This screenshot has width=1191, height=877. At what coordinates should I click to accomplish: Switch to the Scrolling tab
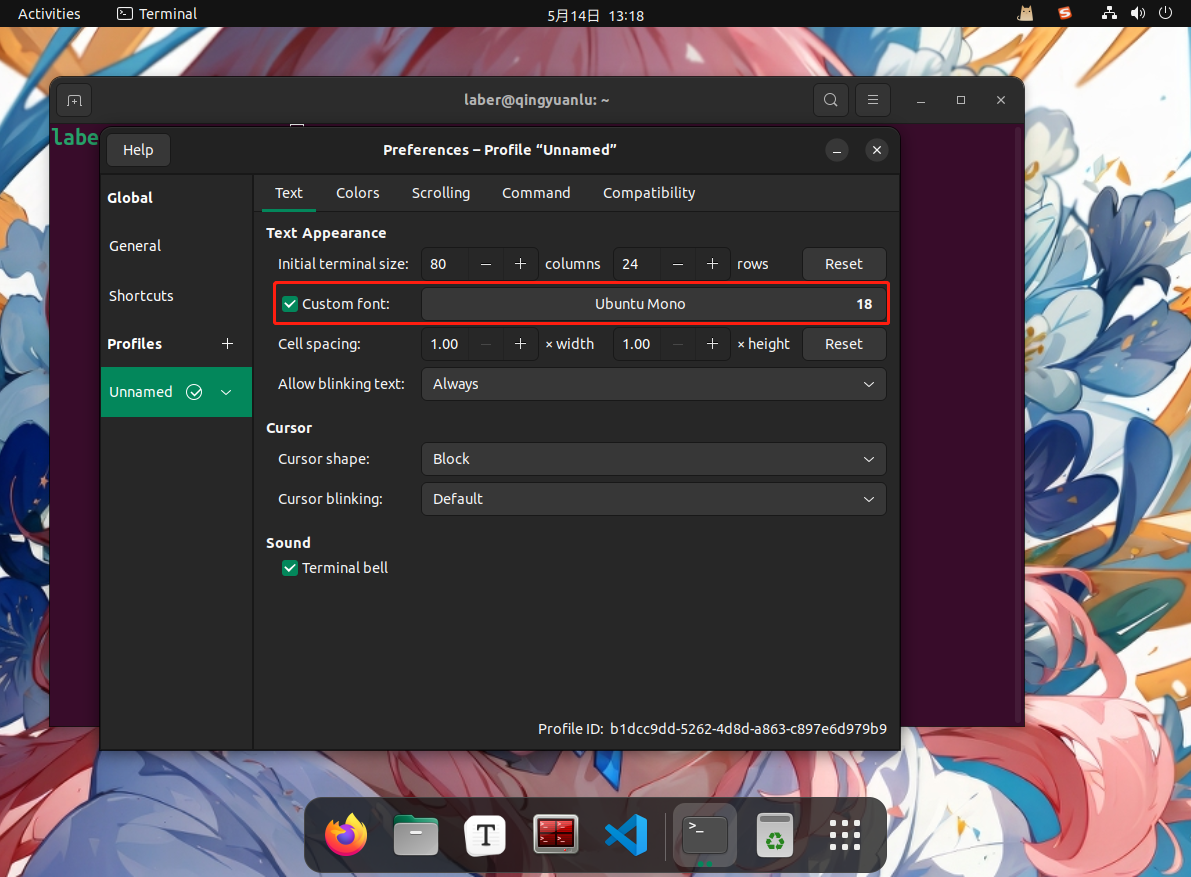tap(441, 193)
